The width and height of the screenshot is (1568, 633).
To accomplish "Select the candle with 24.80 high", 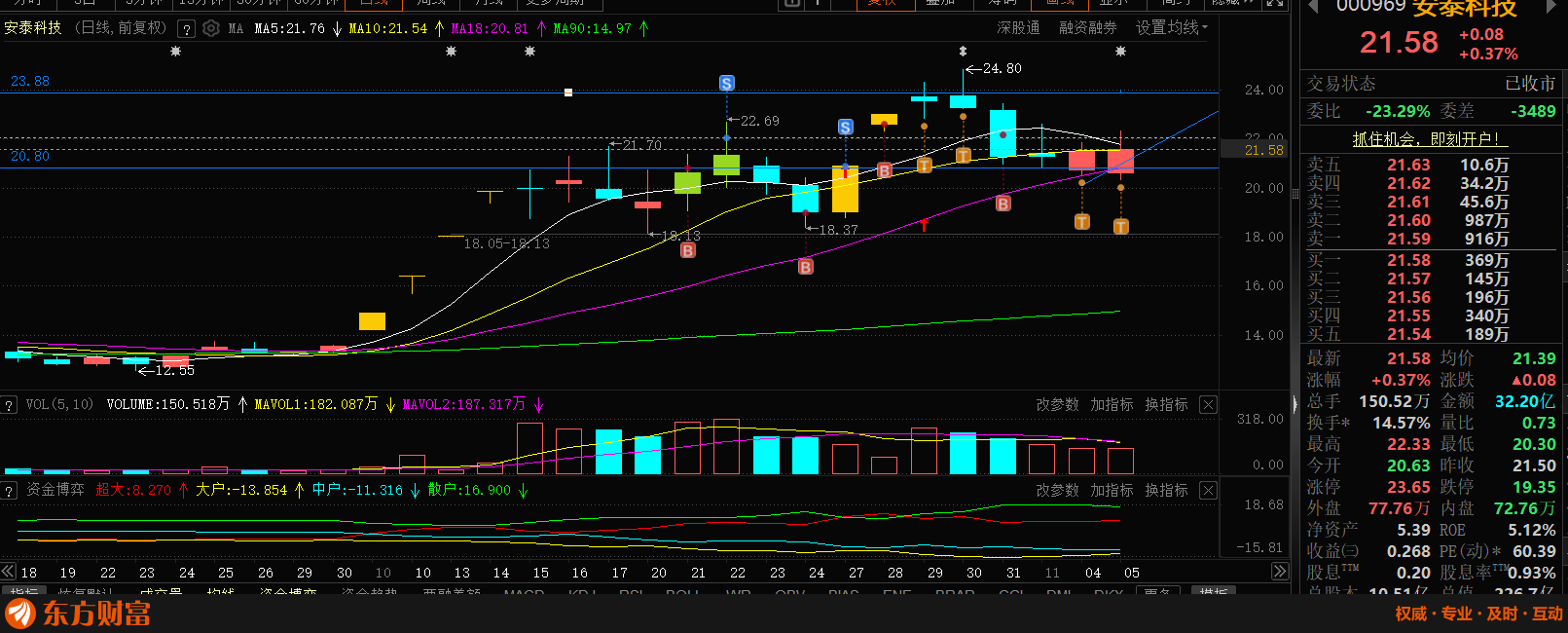I will [963, 101].
